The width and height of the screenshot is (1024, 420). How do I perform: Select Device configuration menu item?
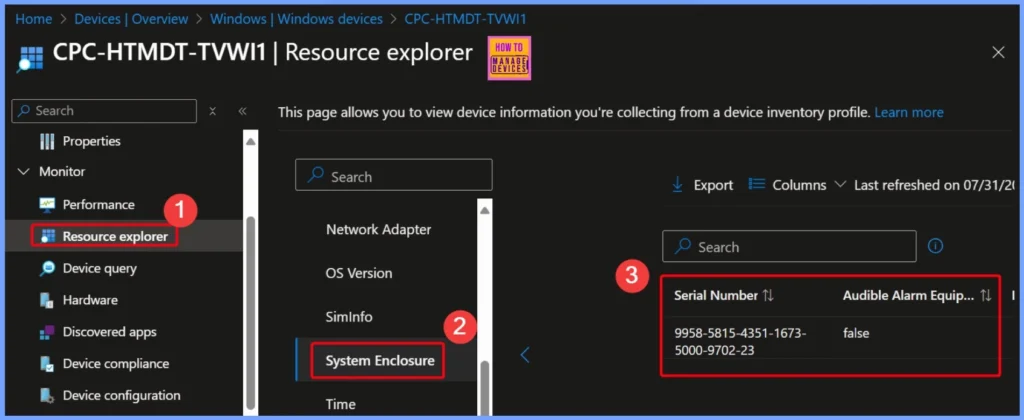tap(121, 396)
